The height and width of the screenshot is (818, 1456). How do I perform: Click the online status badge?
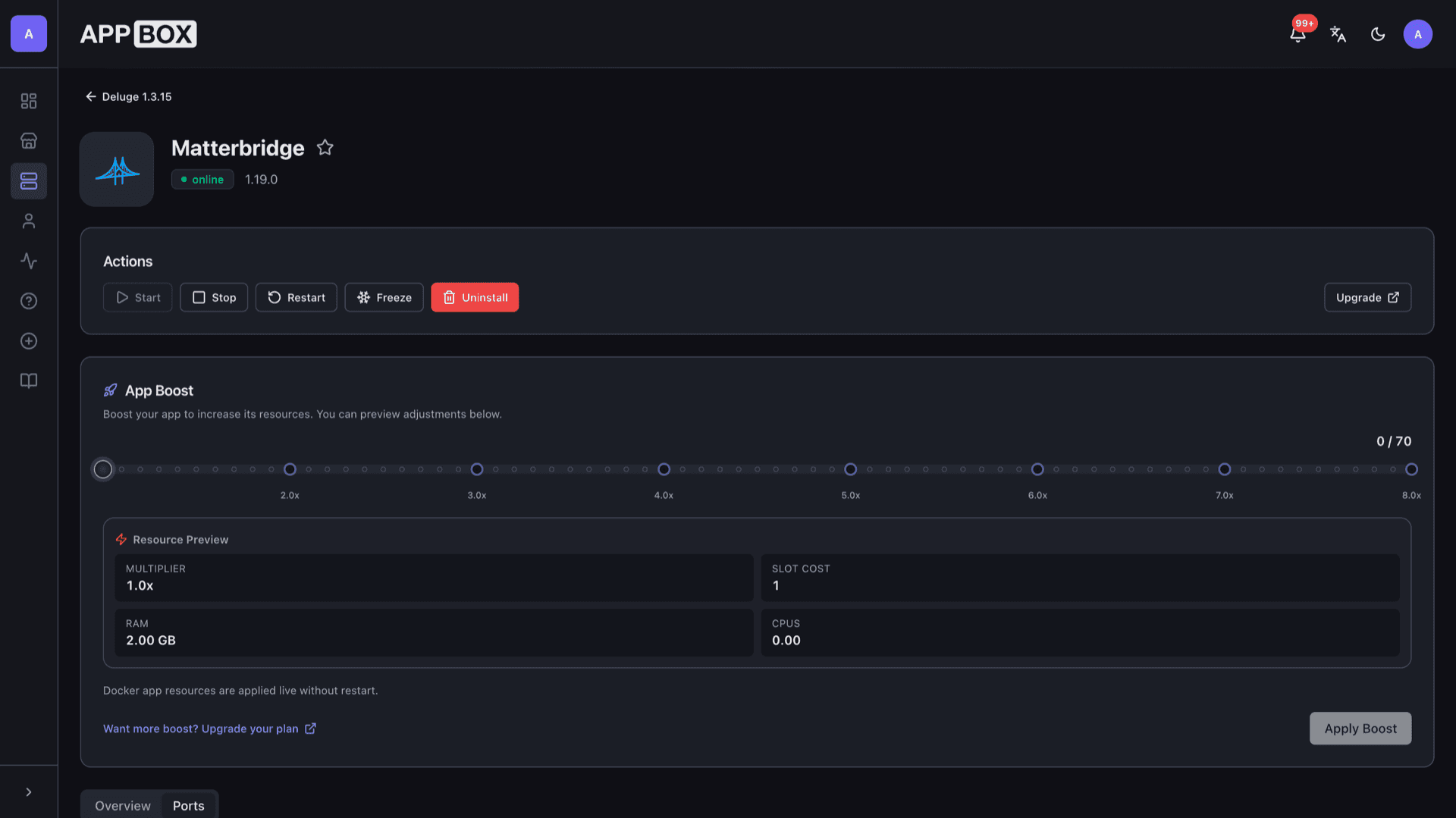coord(202,180)
